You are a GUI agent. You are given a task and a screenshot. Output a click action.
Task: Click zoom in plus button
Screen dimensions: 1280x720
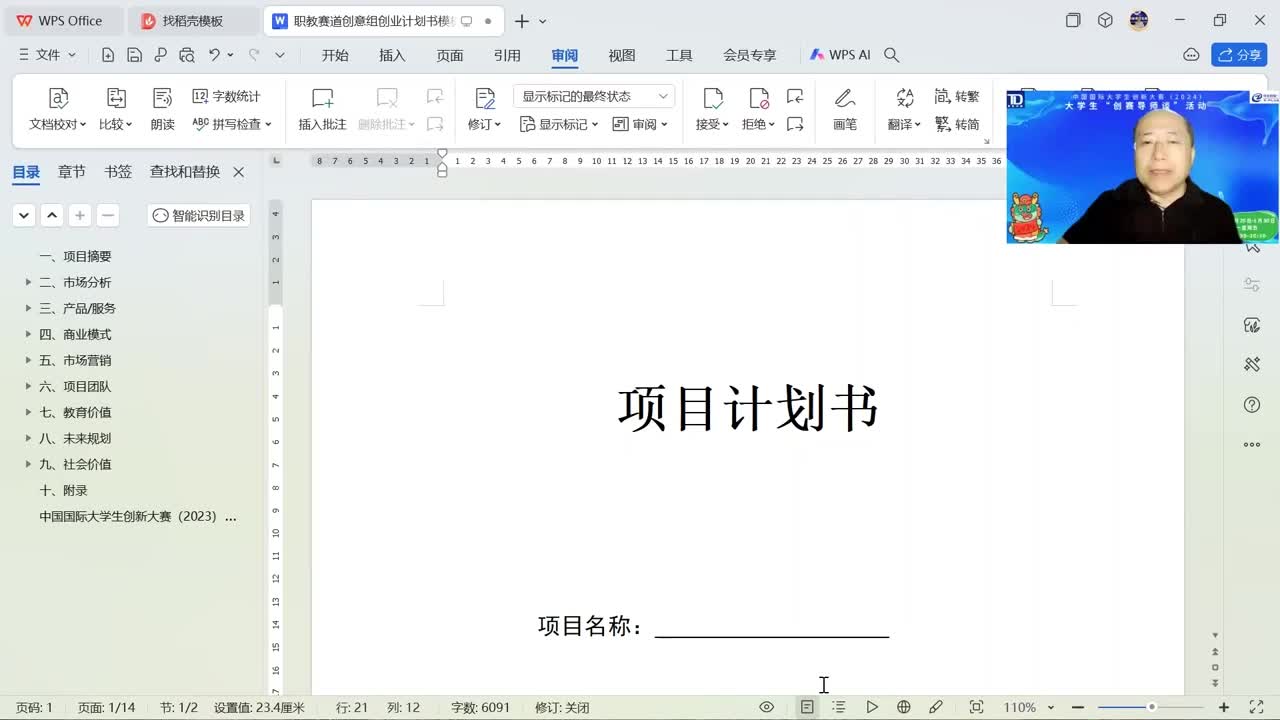(1224, 707)
